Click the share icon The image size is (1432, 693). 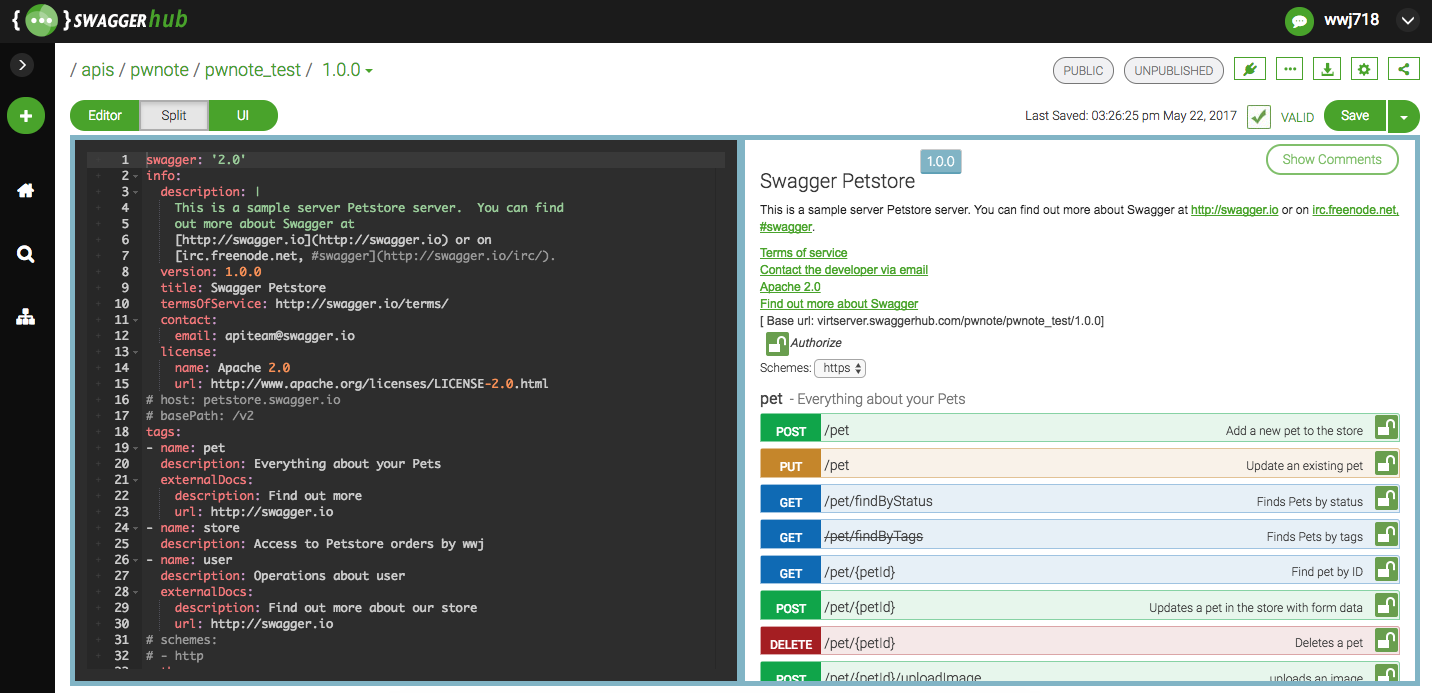[1404, 70]
